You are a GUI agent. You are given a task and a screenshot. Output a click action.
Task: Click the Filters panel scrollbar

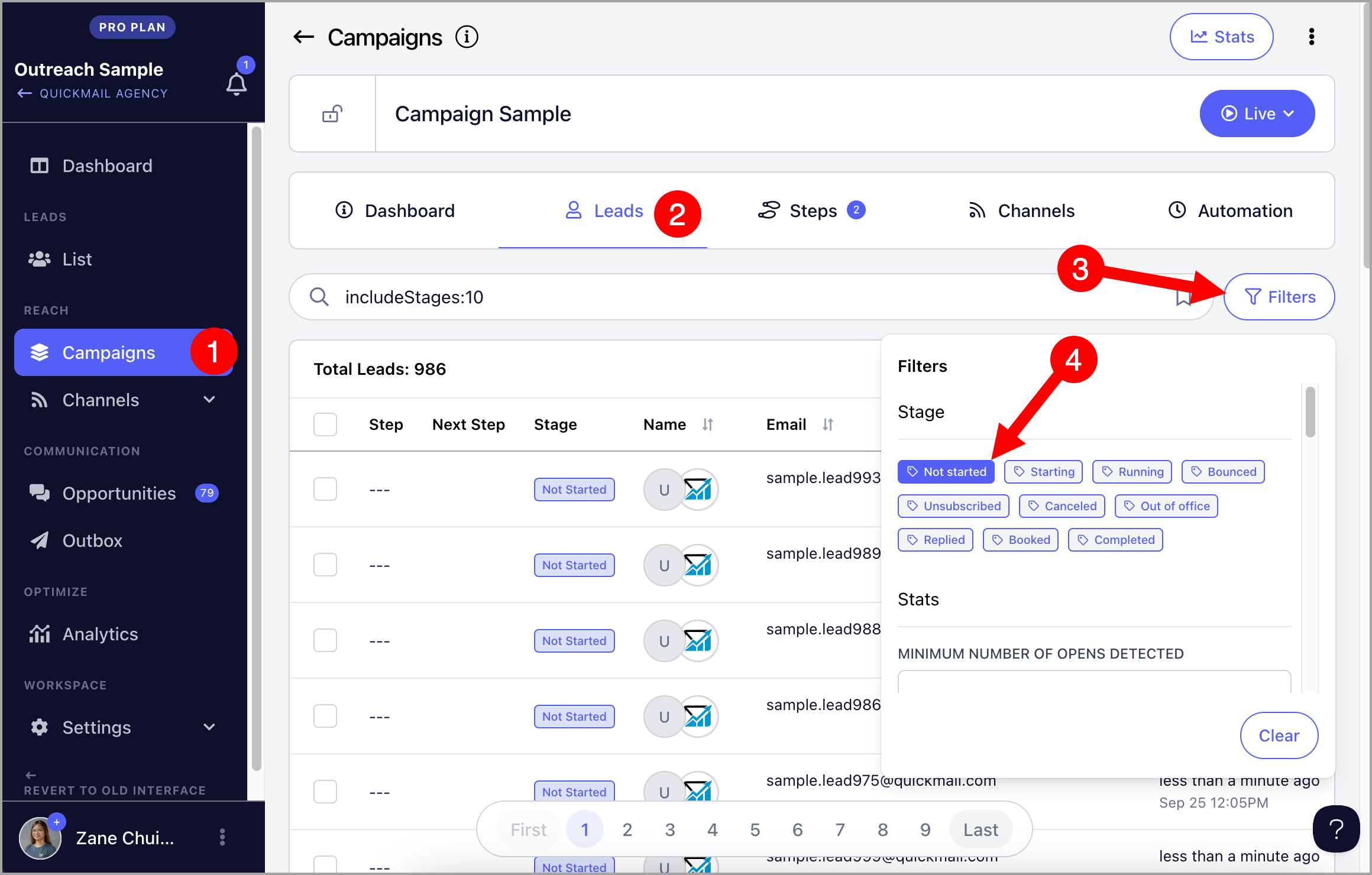point(1310,412)
